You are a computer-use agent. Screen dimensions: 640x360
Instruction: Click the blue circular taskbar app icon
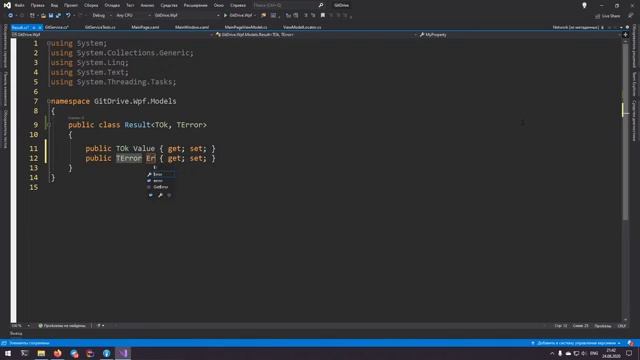pyautogui.click(x=107, y=353)
